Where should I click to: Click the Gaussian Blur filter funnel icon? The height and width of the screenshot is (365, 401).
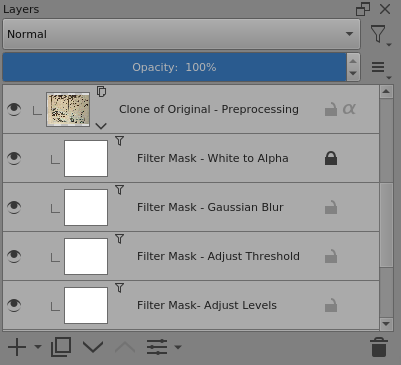coord(119,190)
